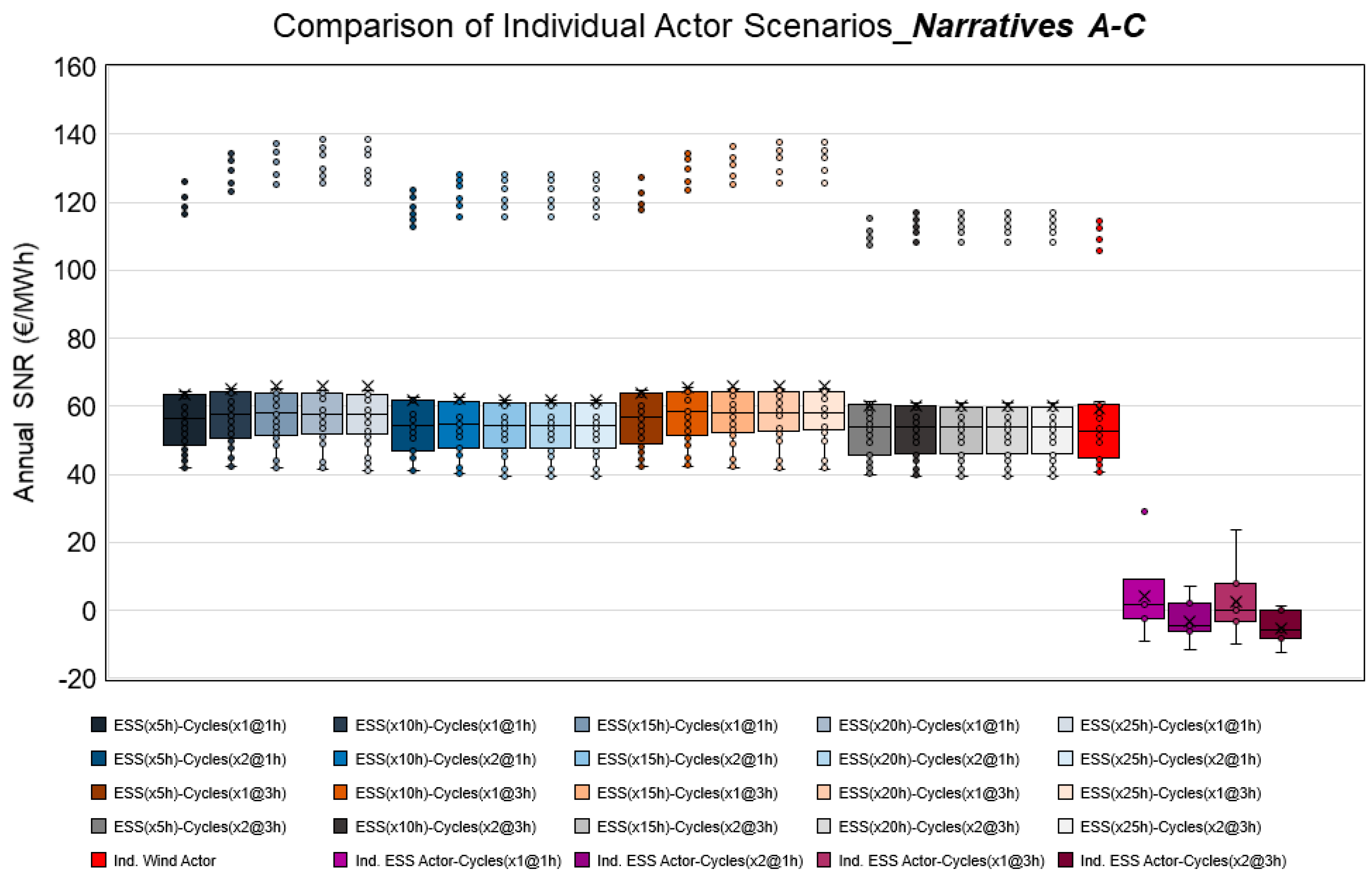1372x879 pixels.
Task: Click the Ind. ESS Actor-Cycles(x1@3h) legend label
Action: click(941, 860)
